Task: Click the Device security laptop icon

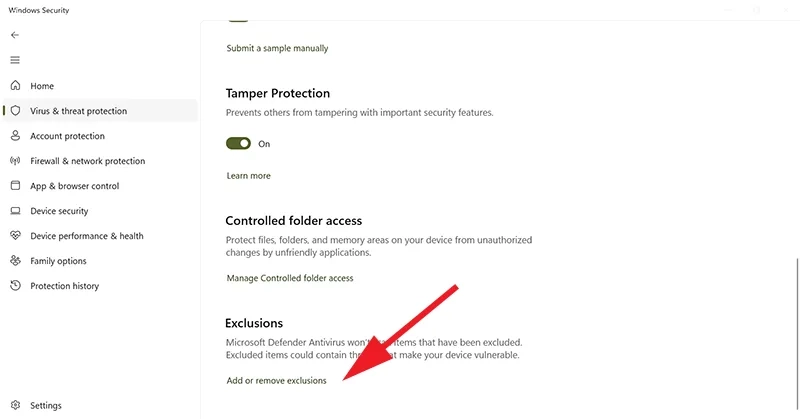Action: tap(16, 211)
